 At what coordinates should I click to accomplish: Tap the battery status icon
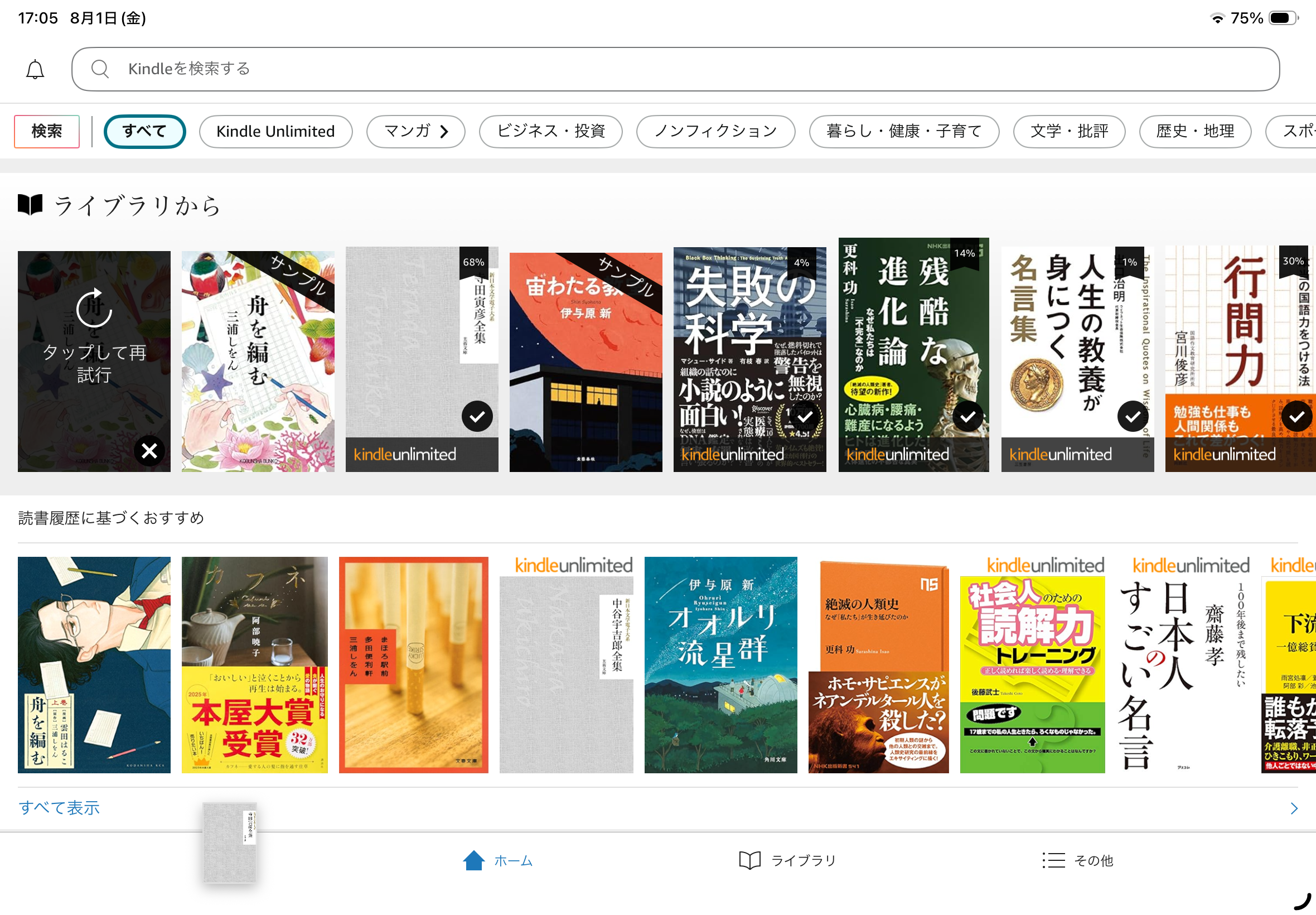[1283, 18]
